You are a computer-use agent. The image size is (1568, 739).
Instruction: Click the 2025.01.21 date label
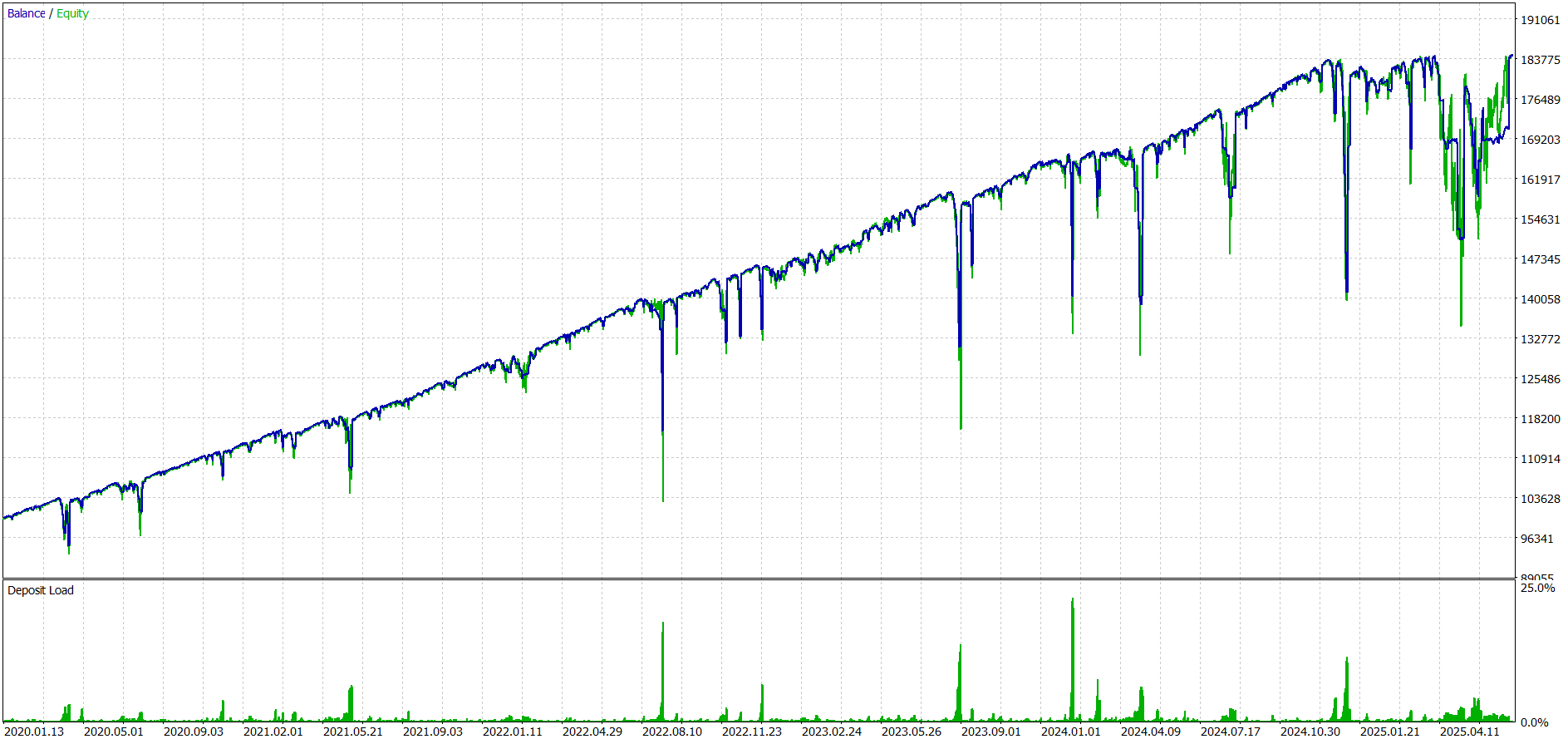(x=1390, y=732)
